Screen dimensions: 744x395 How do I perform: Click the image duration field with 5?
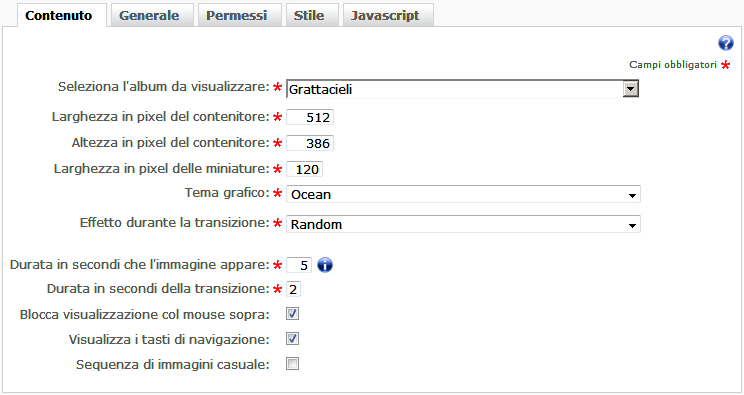tap(299, 265)
